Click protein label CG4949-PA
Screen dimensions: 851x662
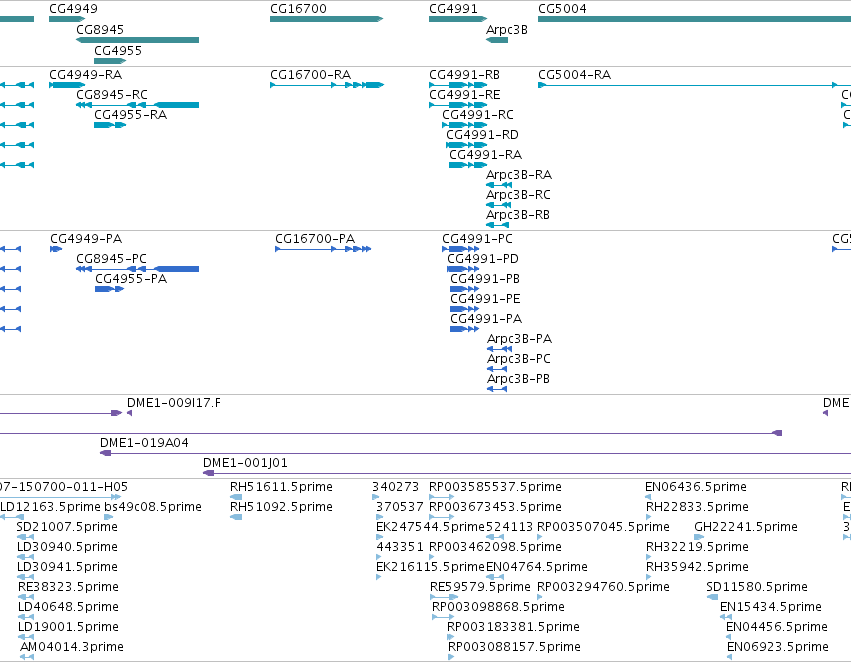[86, 239]
